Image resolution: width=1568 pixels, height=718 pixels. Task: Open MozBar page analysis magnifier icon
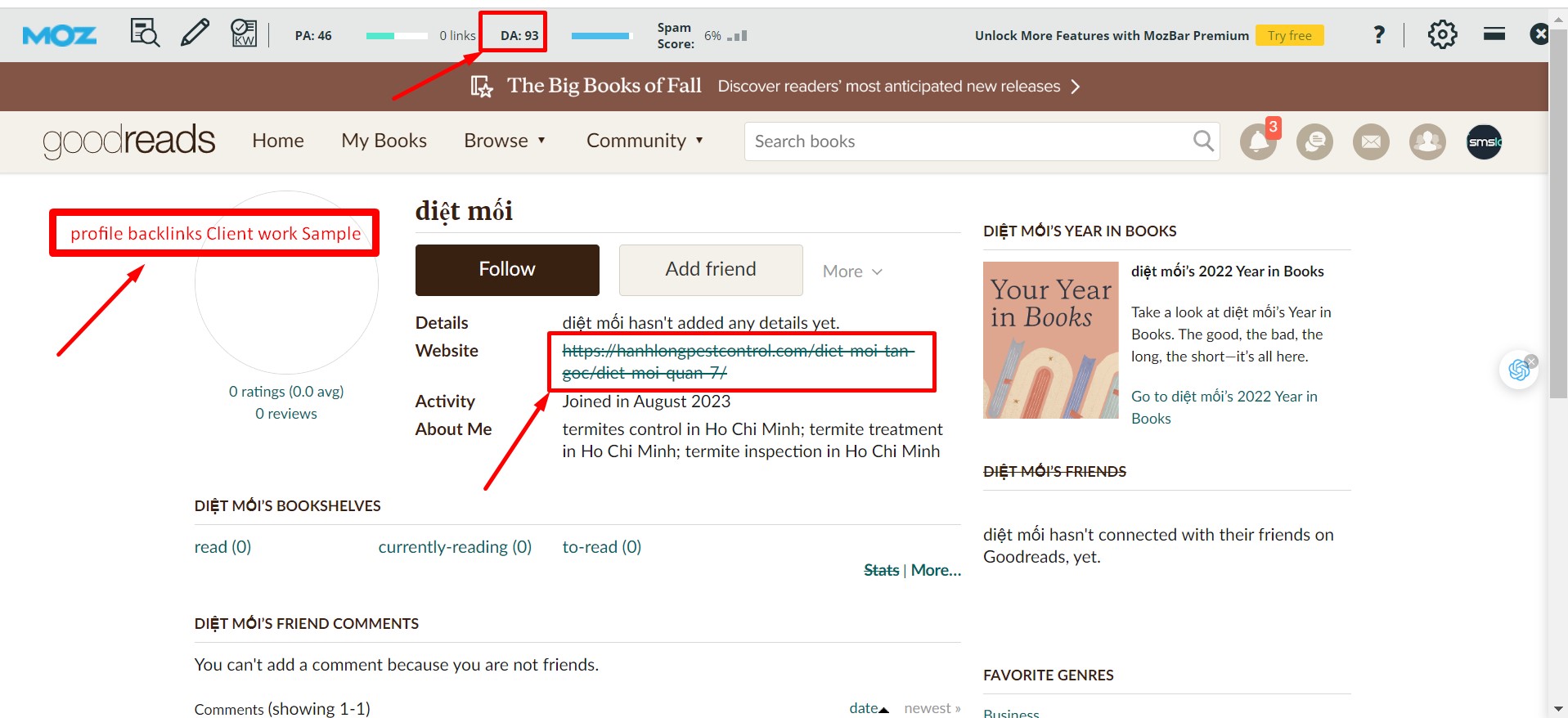pyautogui.click(x=145, y=34)
